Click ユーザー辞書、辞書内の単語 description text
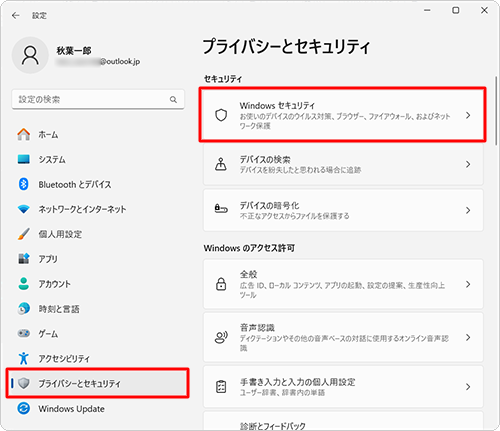Viewport: 500px width, 431px height. 282,393
